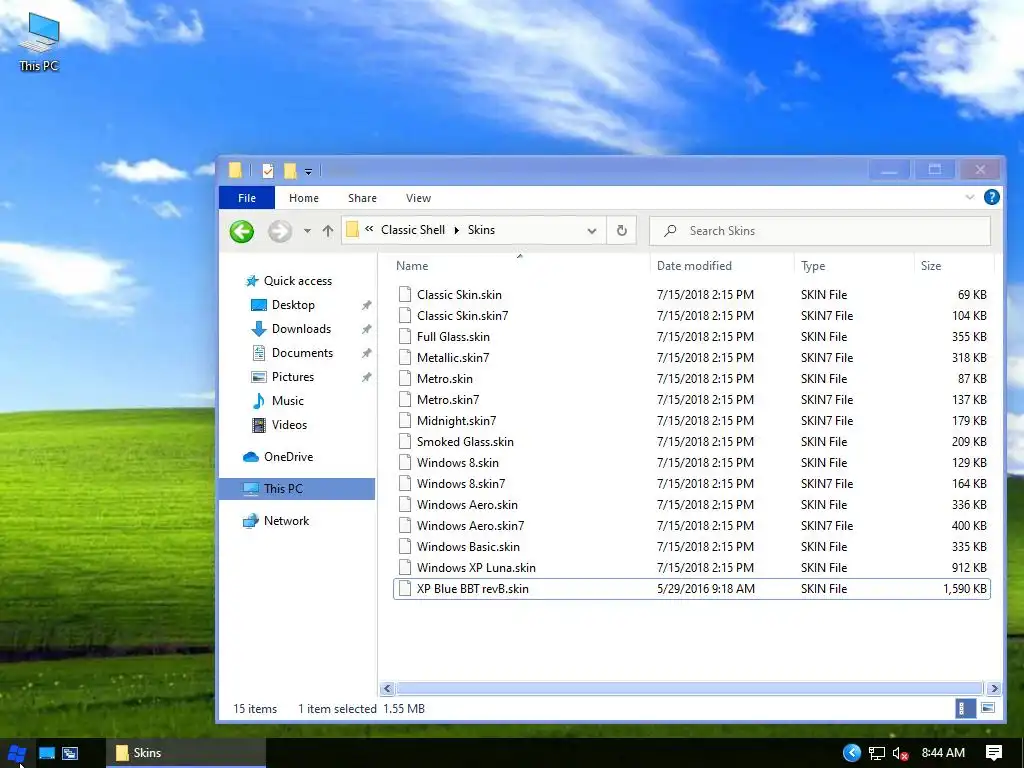Open the Start menu button
This screenshot has width=1024, height=768.
(16, 753)
